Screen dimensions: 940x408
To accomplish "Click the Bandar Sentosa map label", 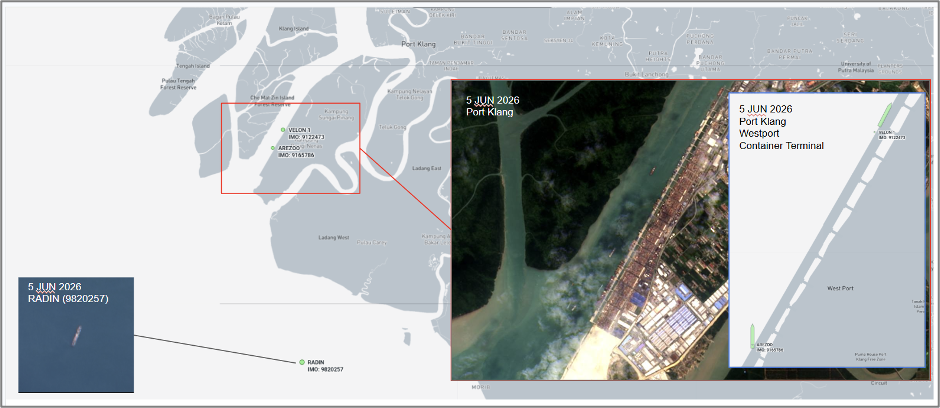I will coord(515,34).
